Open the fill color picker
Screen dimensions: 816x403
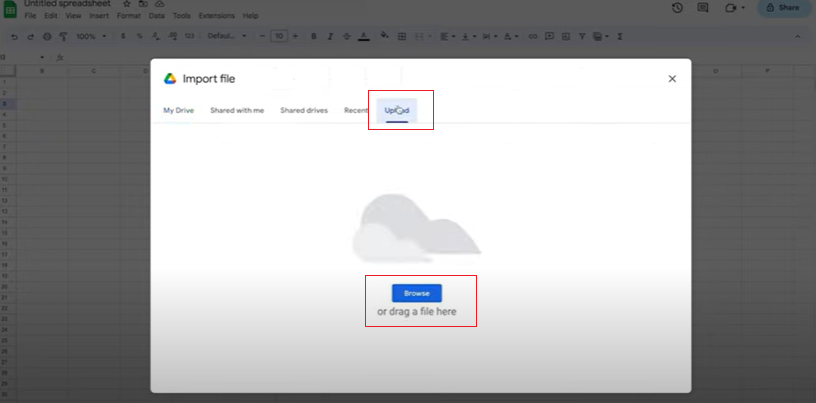(385, 36)
